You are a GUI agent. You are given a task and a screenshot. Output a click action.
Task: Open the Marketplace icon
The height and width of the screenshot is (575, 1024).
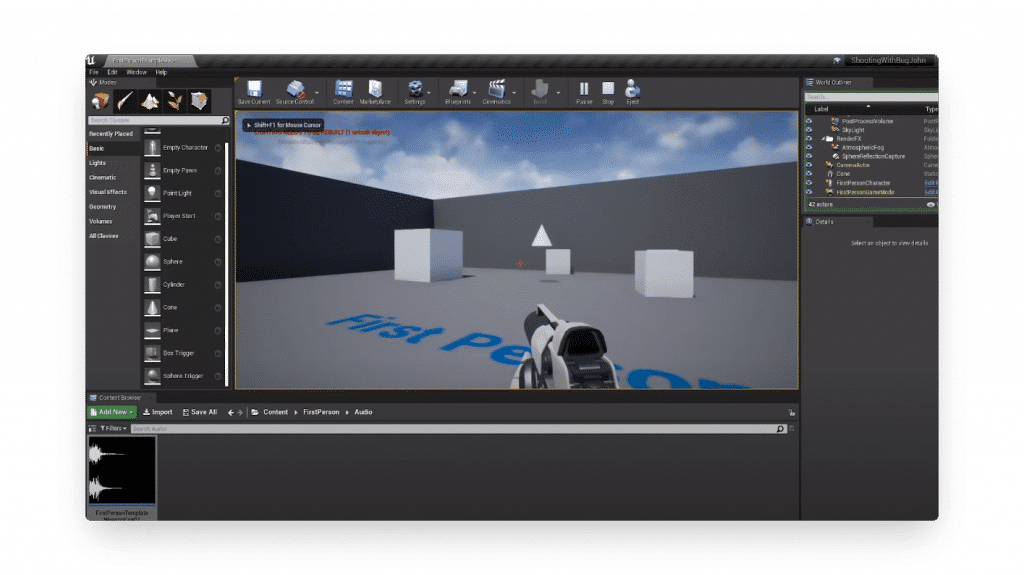click(x=375, y=91)
